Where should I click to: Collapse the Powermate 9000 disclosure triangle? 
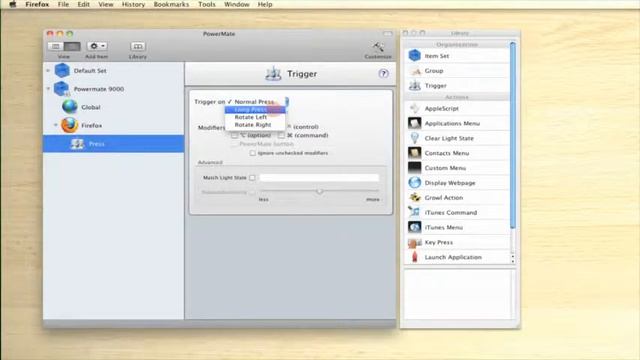[48, 89]
